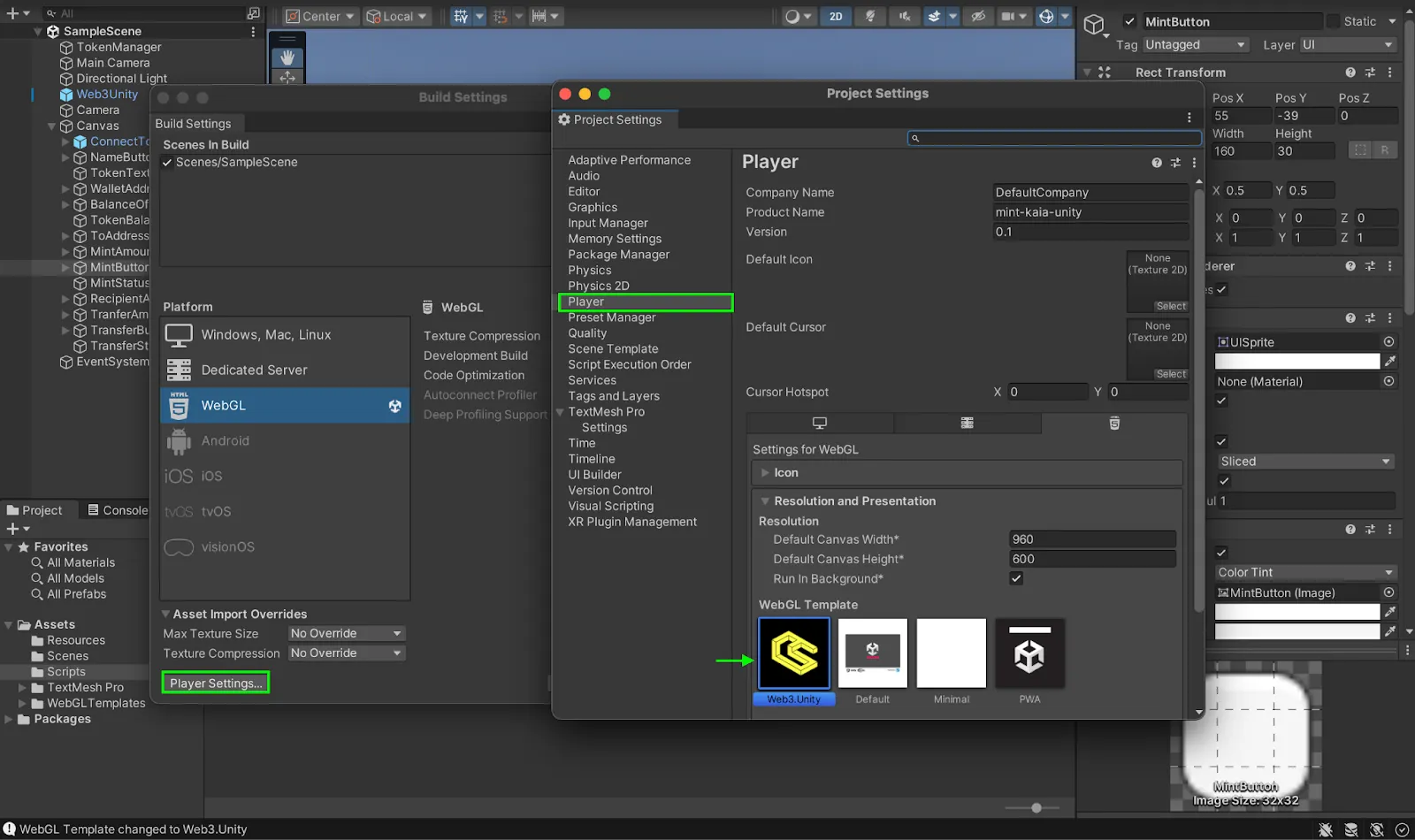1415x840 pixels.
Task: Toggle 2D scene view mode
Action: coord(835,17)
